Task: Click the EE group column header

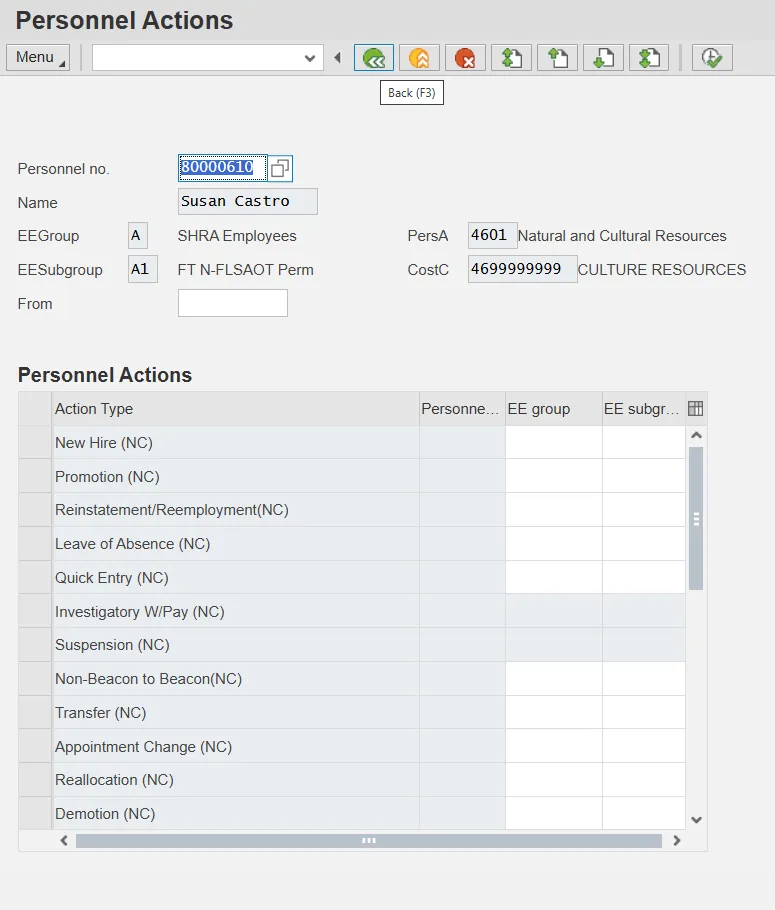Action: click(x=553, y=408)
